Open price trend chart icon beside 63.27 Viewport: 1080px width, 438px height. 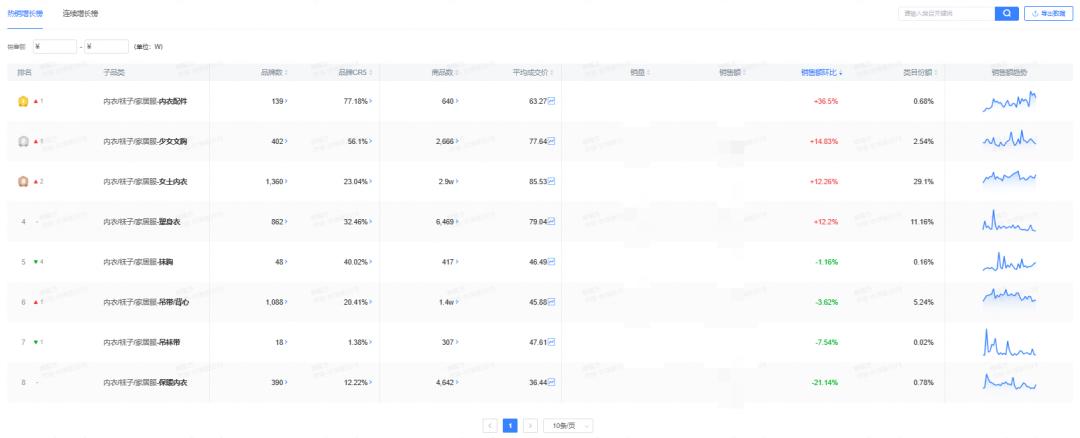coord(552,101)
